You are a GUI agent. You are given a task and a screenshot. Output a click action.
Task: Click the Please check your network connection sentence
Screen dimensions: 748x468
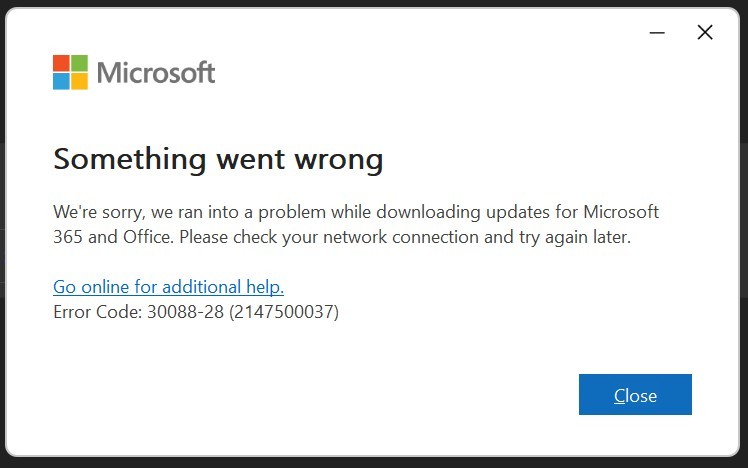click(405, 237)
